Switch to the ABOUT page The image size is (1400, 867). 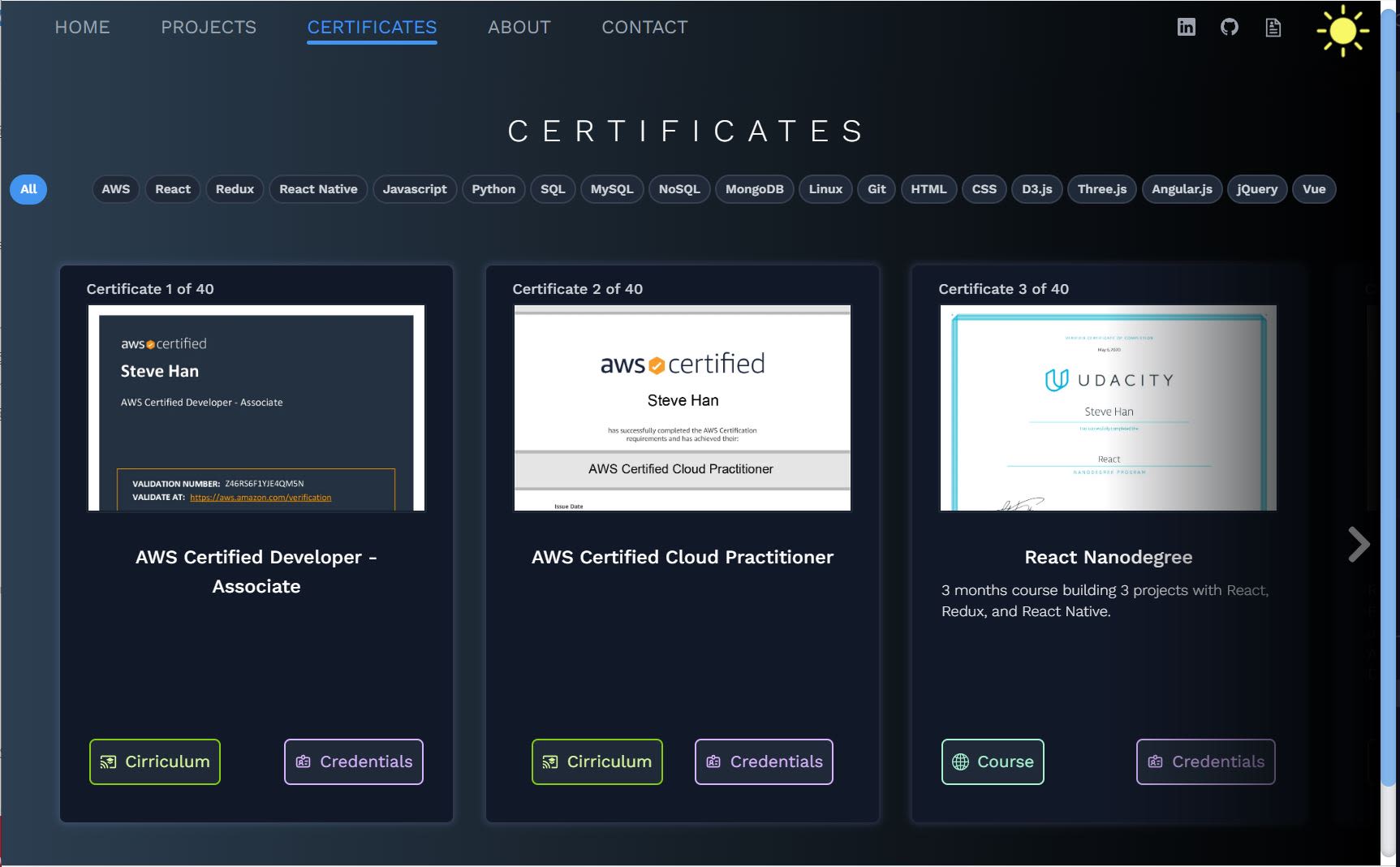(519, 28)
